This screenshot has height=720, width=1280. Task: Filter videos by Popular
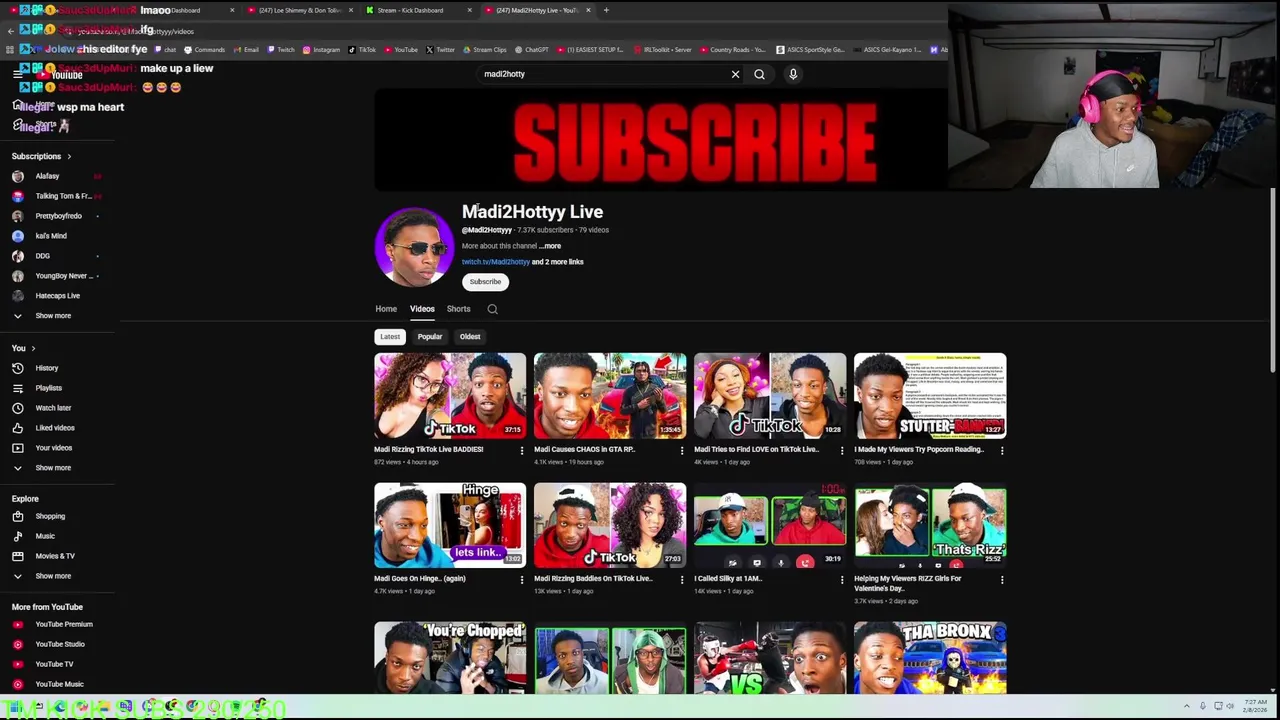[430, 337]
